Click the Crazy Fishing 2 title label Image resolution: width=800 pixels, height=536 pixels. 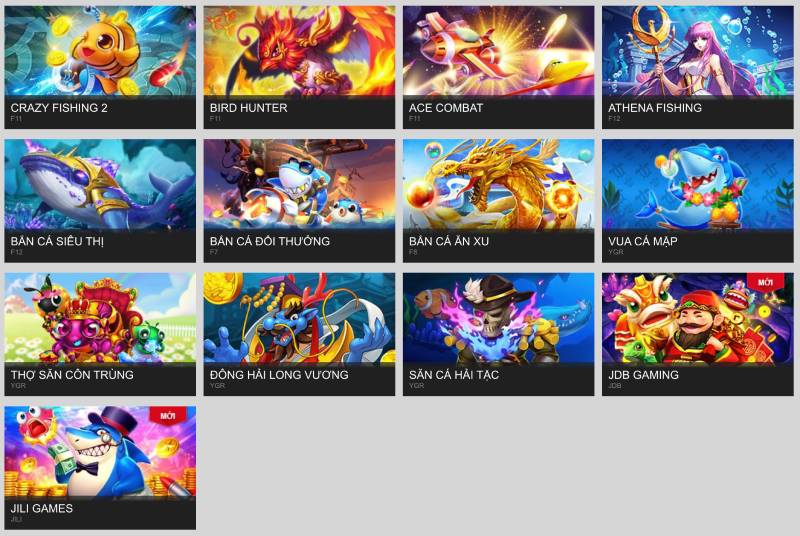[59, 108]
